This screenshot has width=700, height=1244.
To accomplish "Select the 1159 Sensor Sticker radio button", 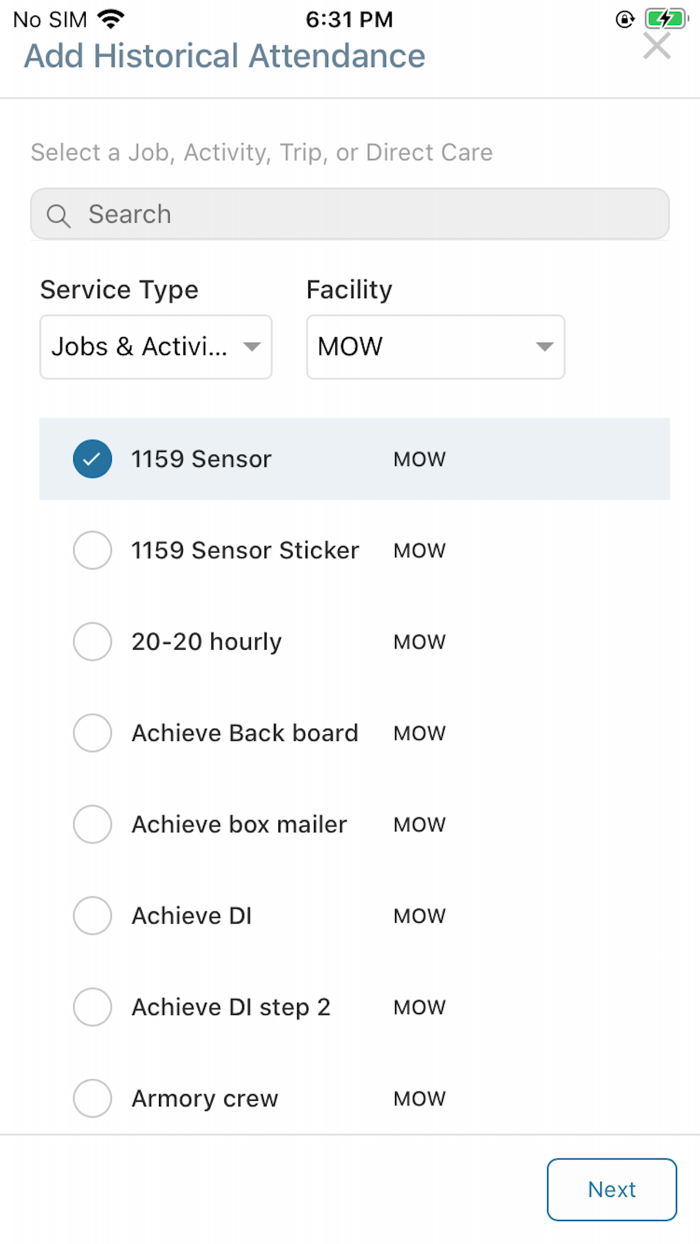I will (x=93, y=550).
